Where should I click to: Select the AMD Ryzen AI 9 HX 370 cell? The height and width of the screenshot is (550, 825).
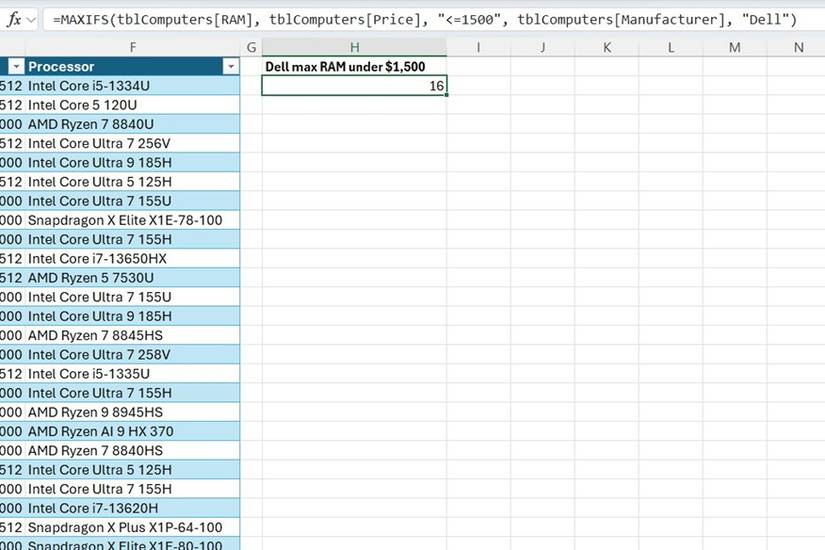132,432
